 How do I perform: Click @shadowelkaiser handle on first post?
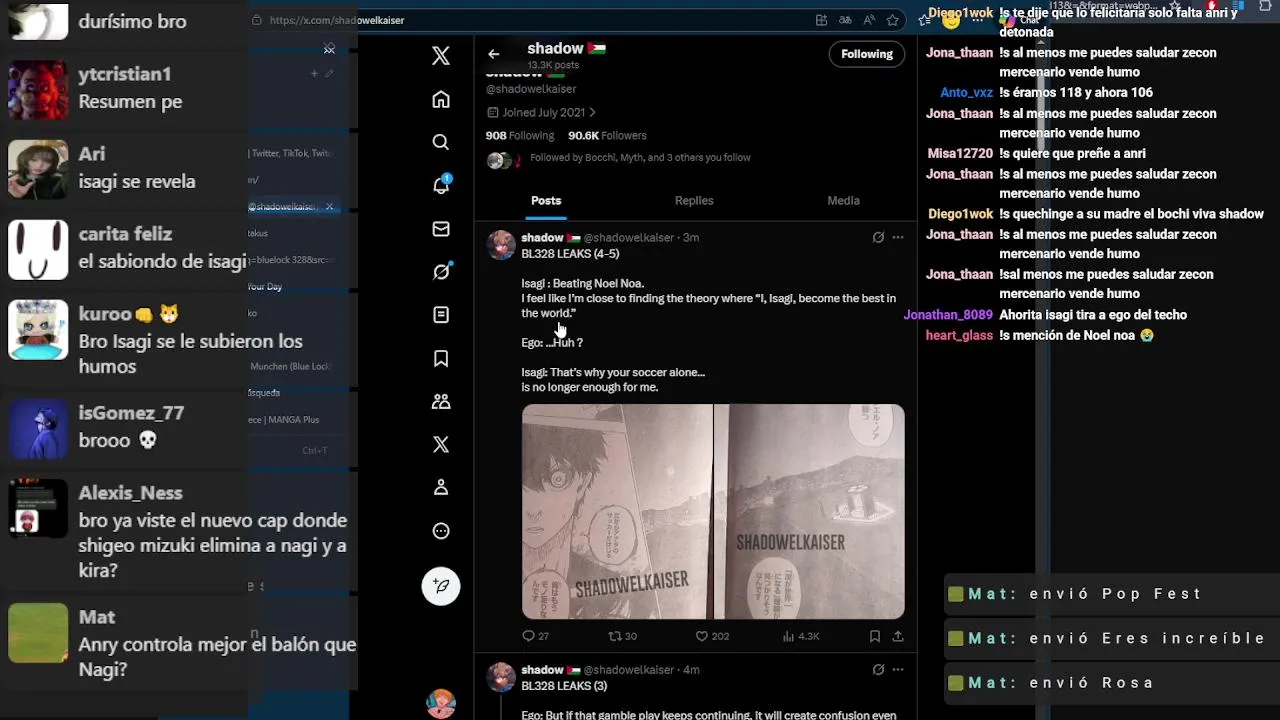point(628,238)
